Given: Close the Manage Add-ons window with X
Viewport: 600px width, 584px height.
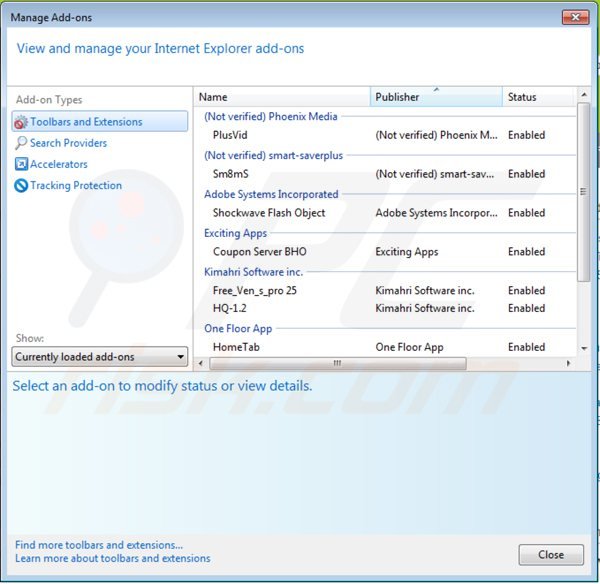Looking at the screenshot, I should click(x=575, y=17).
